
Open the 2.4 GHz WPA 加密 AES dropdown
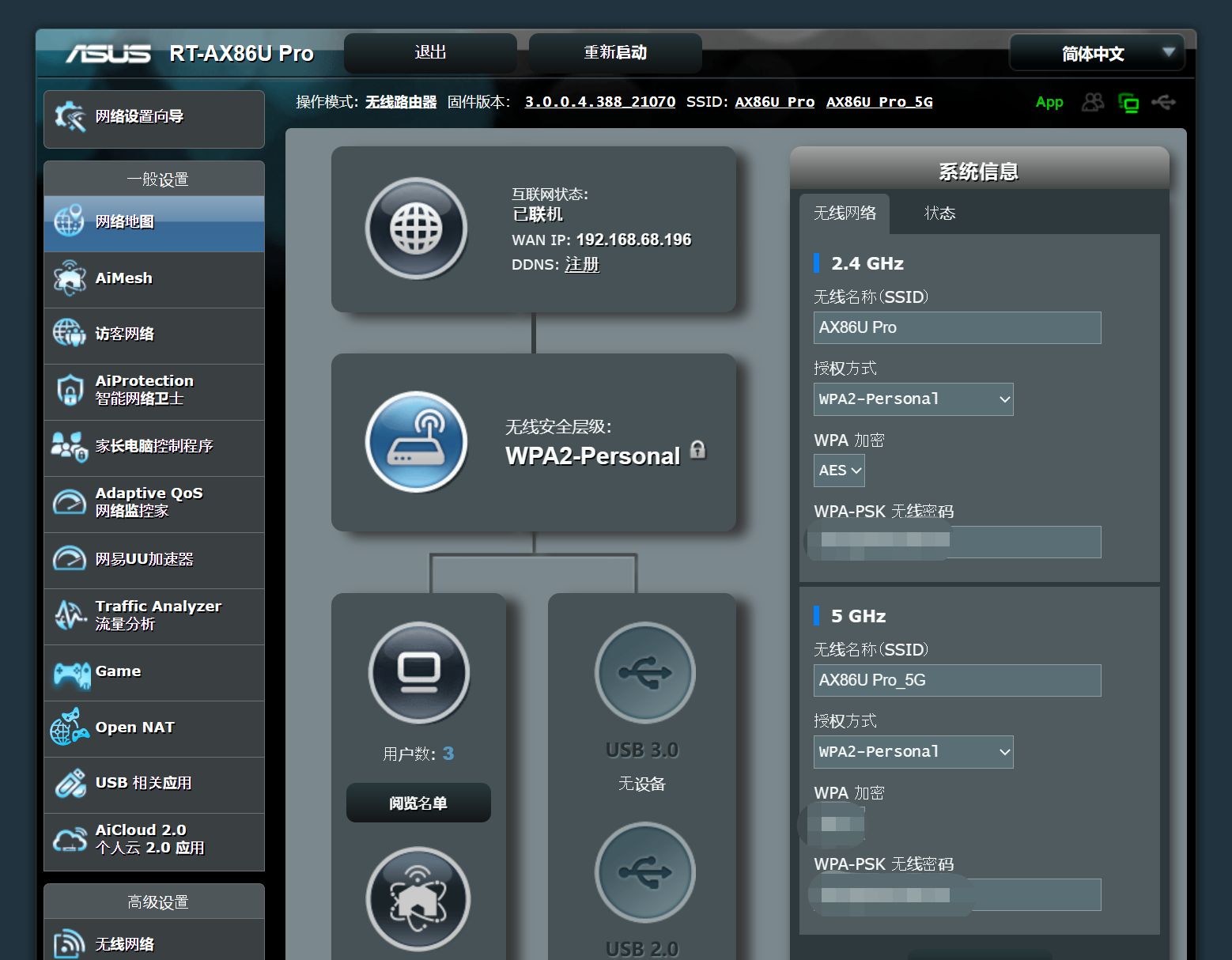tap(839, 471)
